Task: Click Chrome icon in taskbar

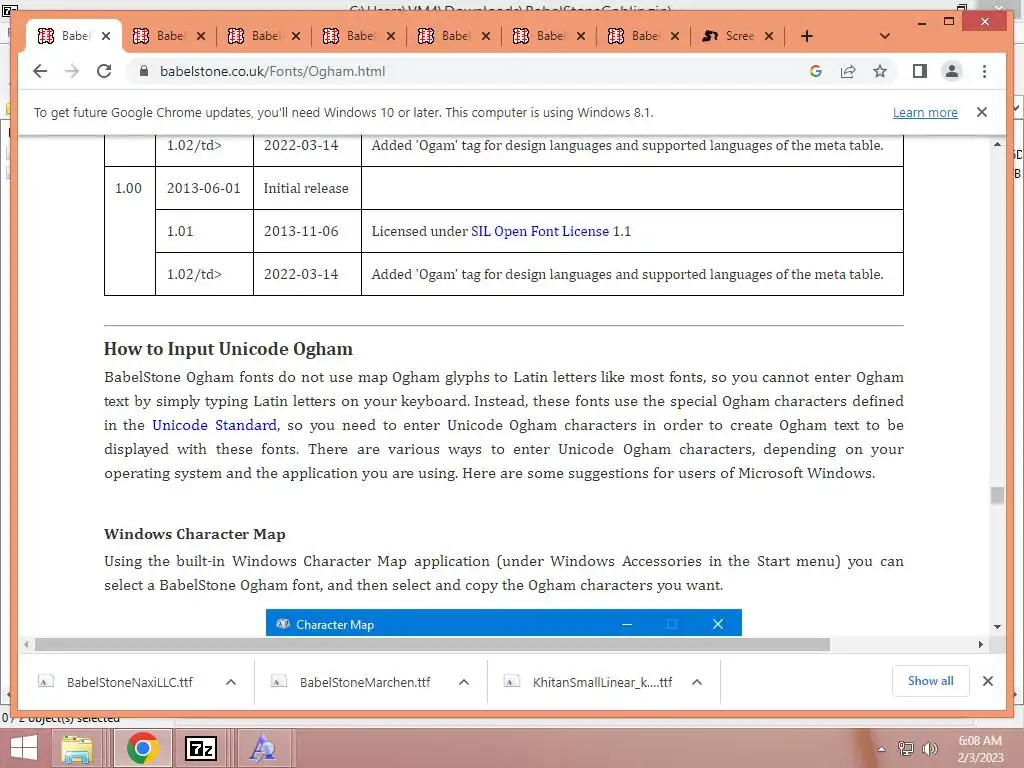Action: point(143,748)
